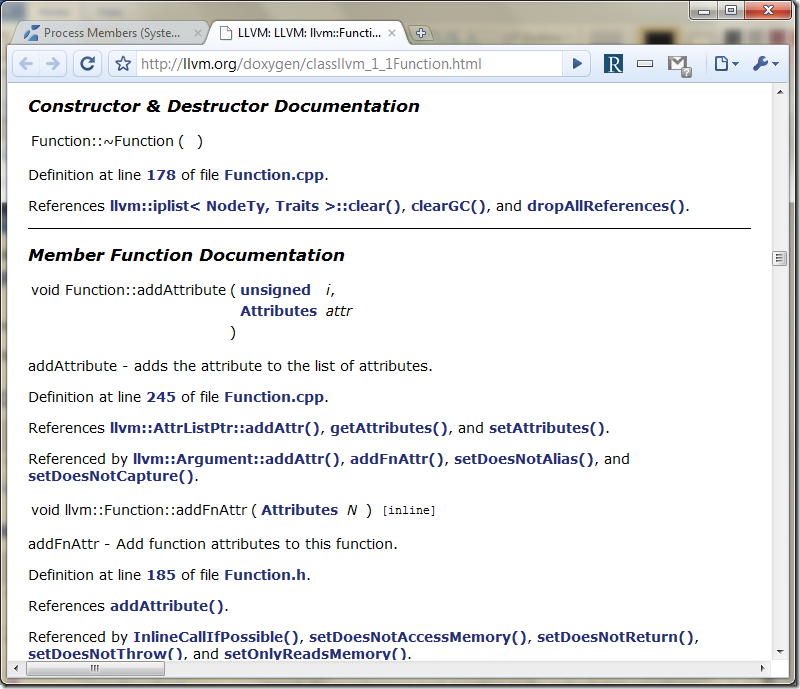
Task: Open the setDoesNotAccessMemory() link
Action: pyautogui.click(x=418, y=637)
